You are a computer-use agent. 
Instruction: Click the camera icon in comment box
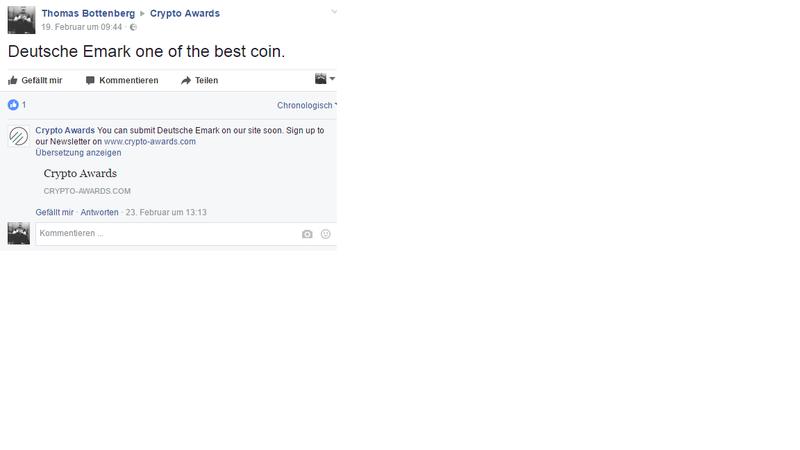pos(307,234)
